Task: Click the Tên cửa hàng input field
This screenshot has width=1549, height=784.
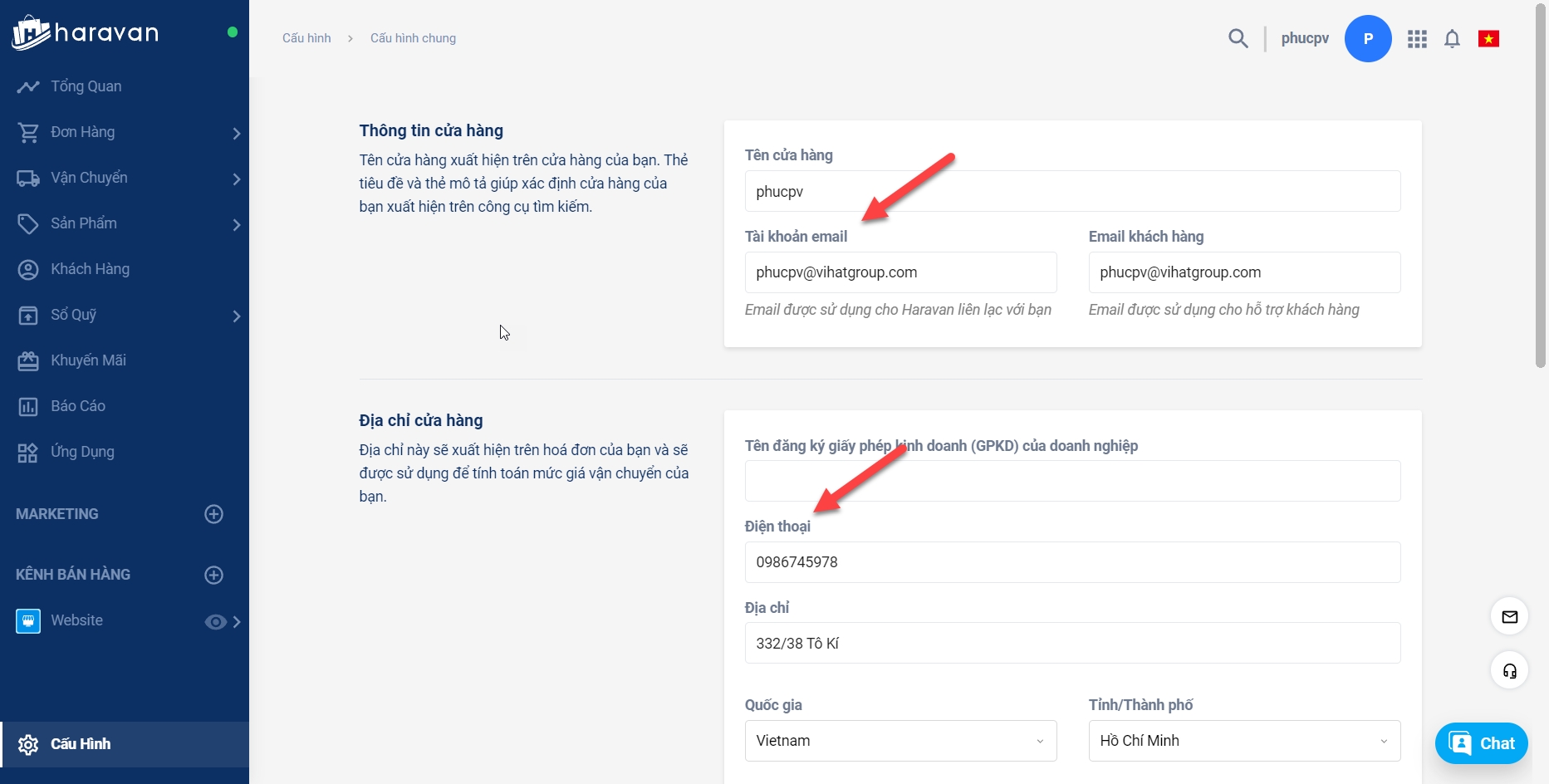Action: [1071, 192]
